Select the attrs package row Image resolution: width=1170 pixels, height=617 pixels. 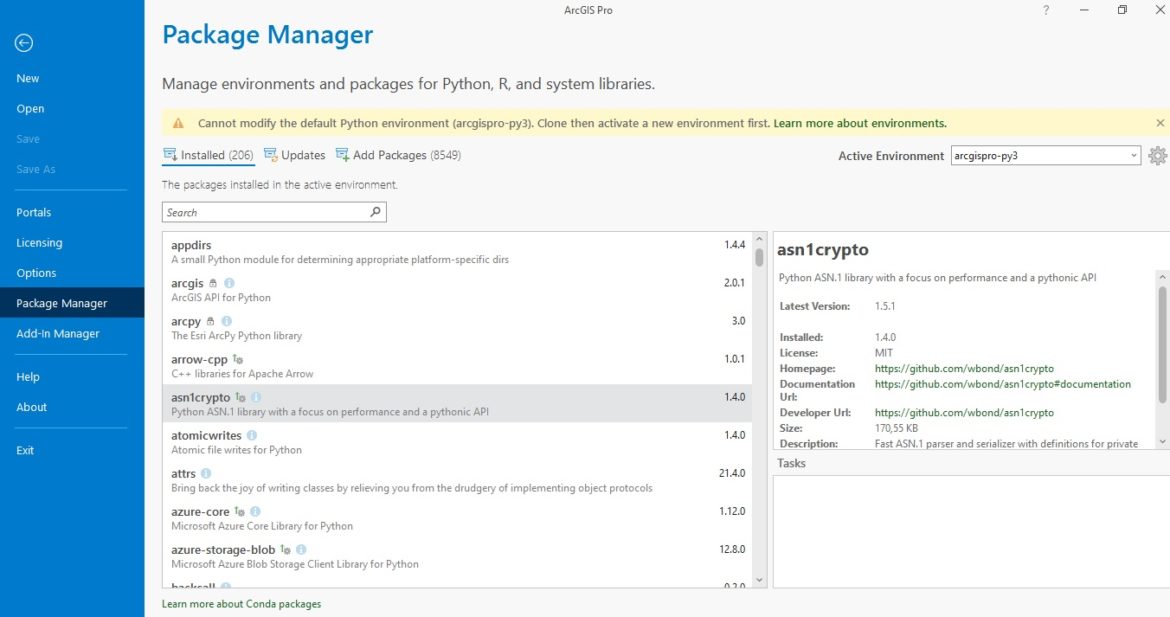click(x=457, y=480)
